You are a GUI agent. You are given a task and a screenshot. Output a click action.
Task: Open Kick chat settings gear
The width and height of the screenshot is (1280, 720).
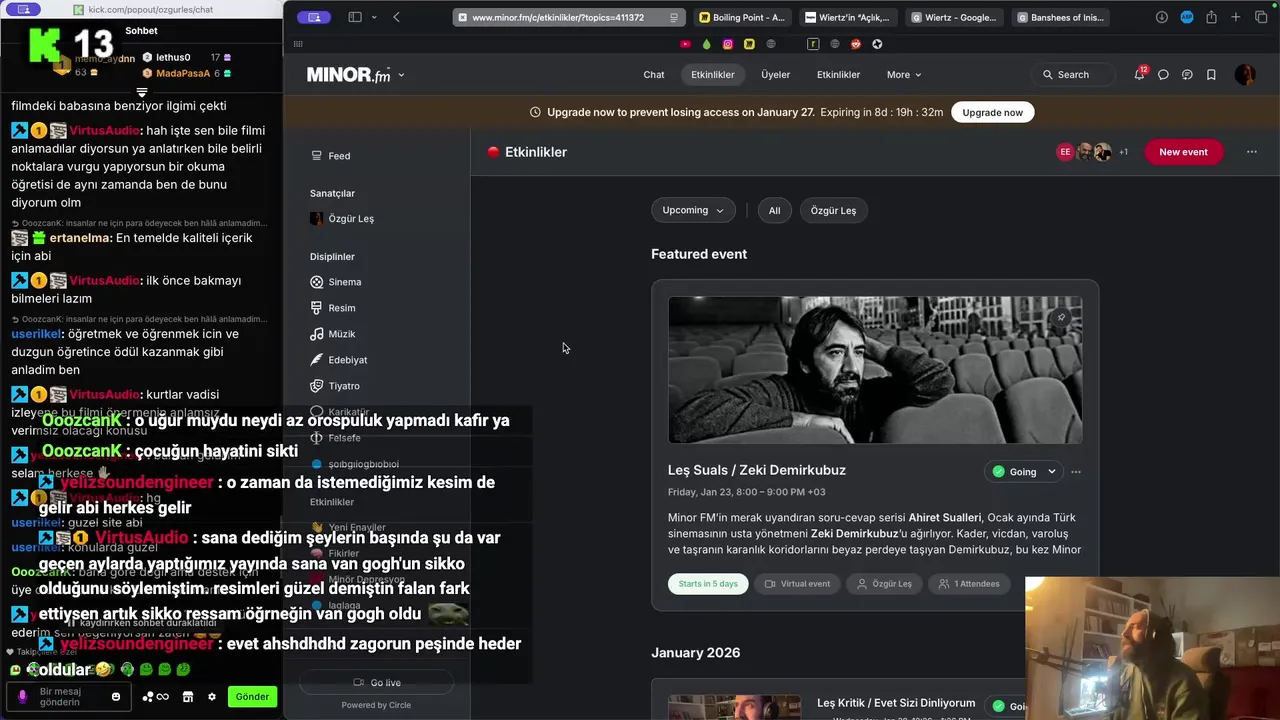point(211,697)
